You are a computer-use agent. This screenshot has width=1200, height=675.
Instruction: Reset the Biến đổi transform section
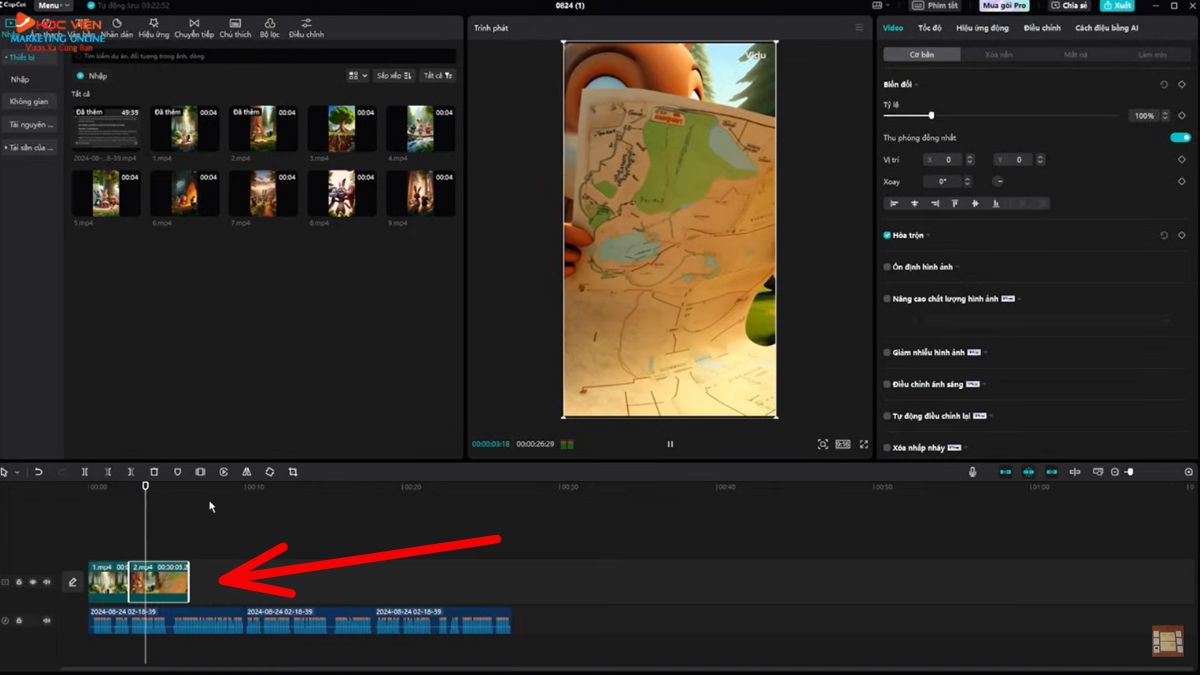[x=1164, y=85]
